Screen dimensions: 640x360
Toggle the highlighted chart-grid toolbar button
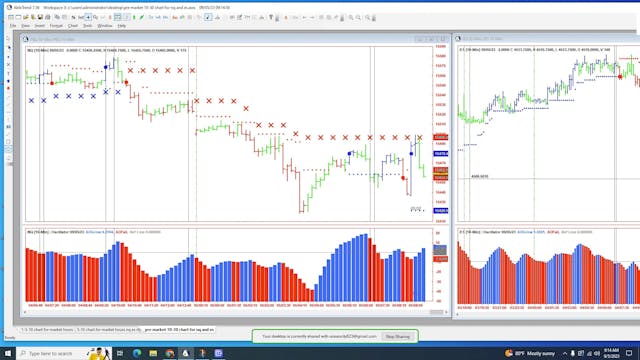coord(118,18)
